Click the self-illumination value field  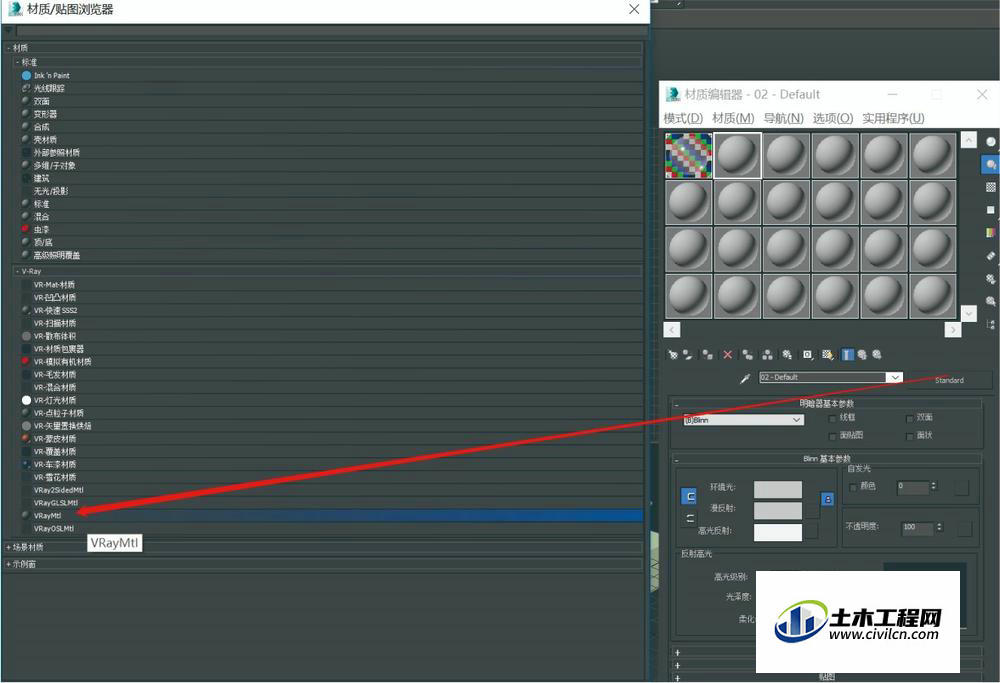coord(913,487)
